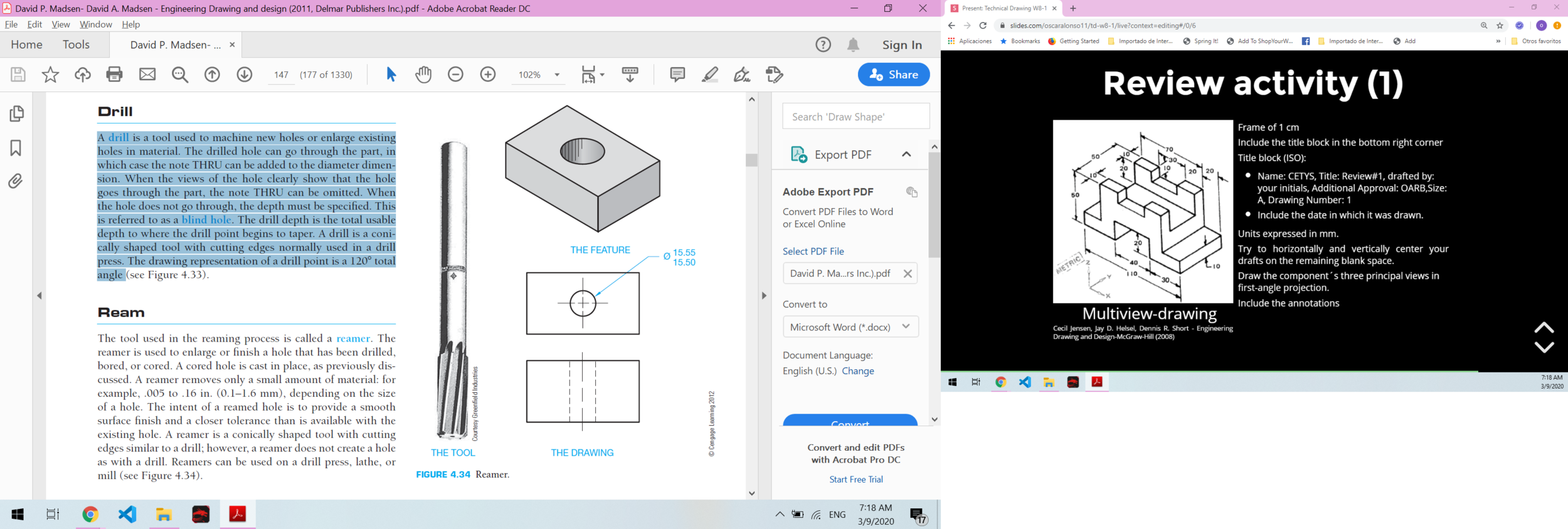Click Sign In in Acrobat
Viewport: 1568px width, 529px height.
(x=902, y=45)
